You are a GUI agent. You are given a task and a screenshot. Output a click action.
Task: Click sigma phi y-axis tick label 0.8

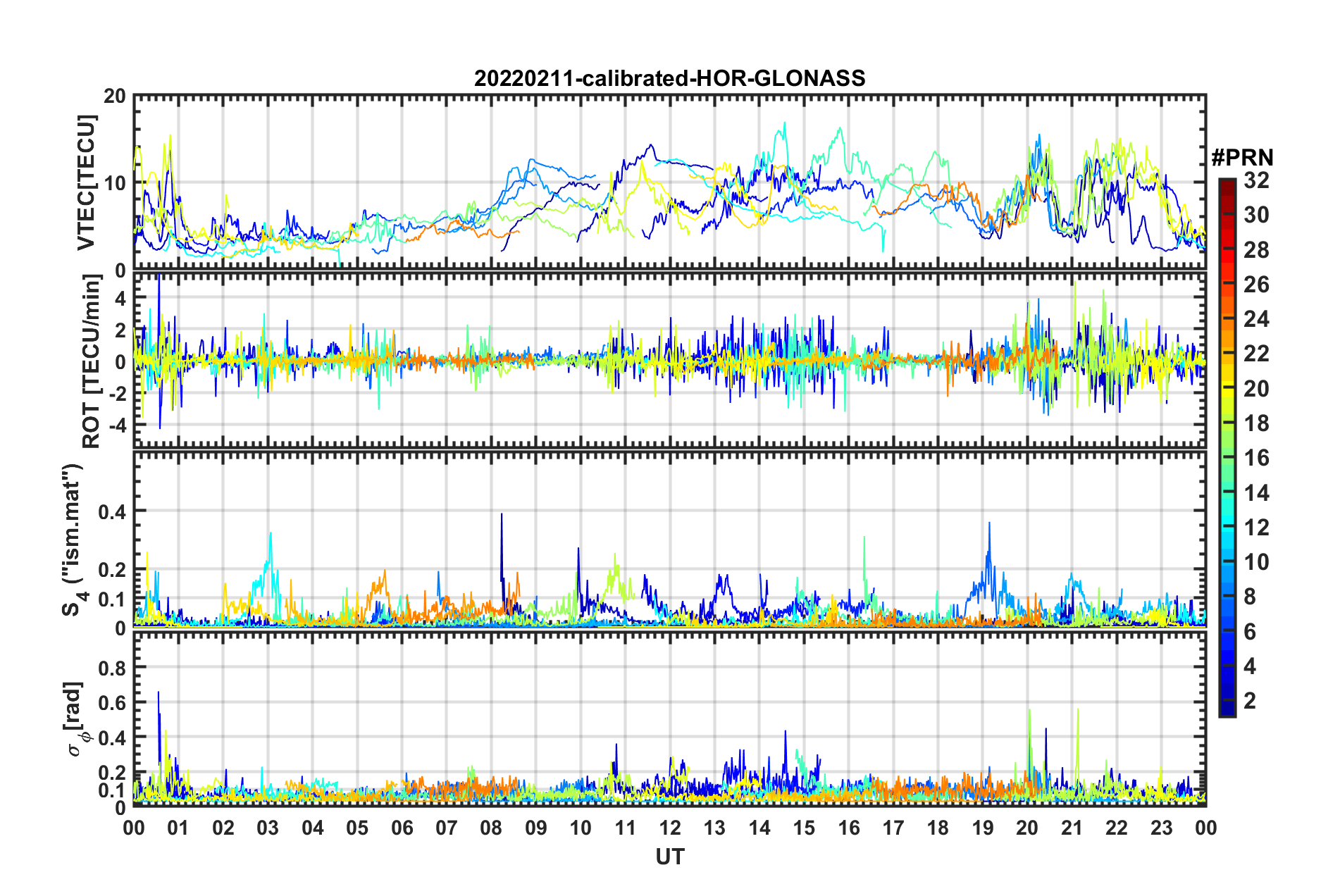[112, 668]
